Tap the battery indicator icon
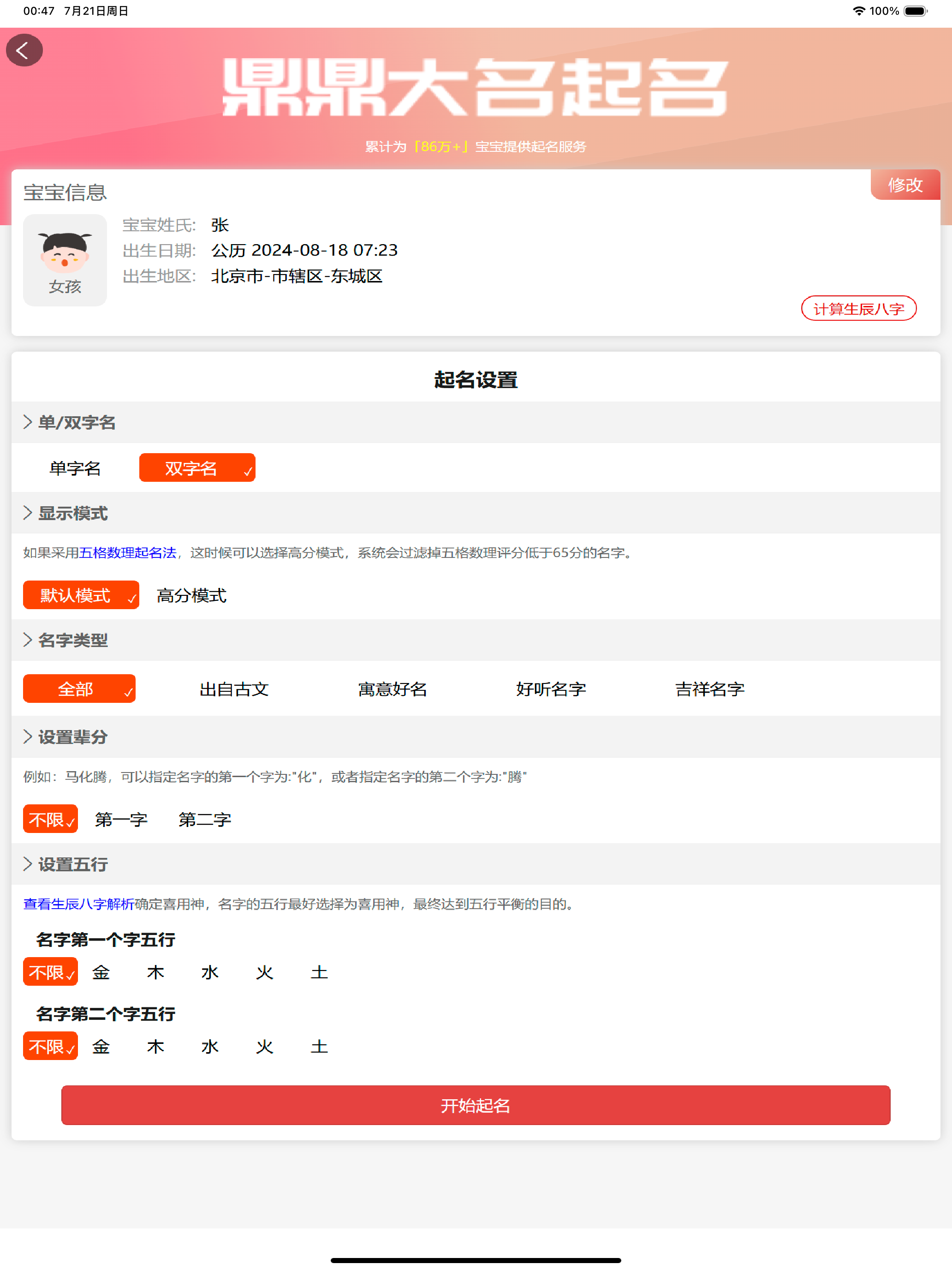Viewport: 952px width, 1270px height. (915, 11)
